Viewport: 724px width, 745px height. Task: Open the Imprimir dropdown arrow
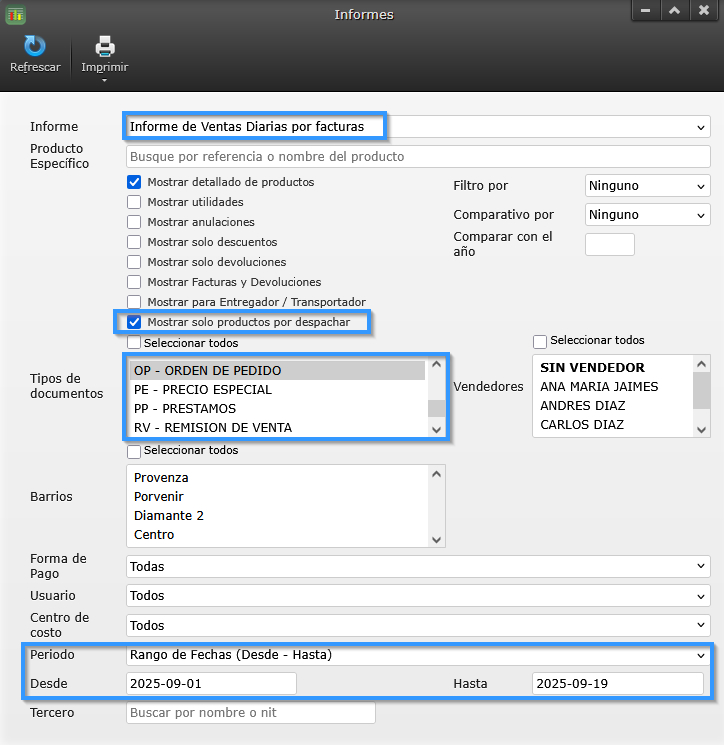pyautogui.click(x=105, y=80)
